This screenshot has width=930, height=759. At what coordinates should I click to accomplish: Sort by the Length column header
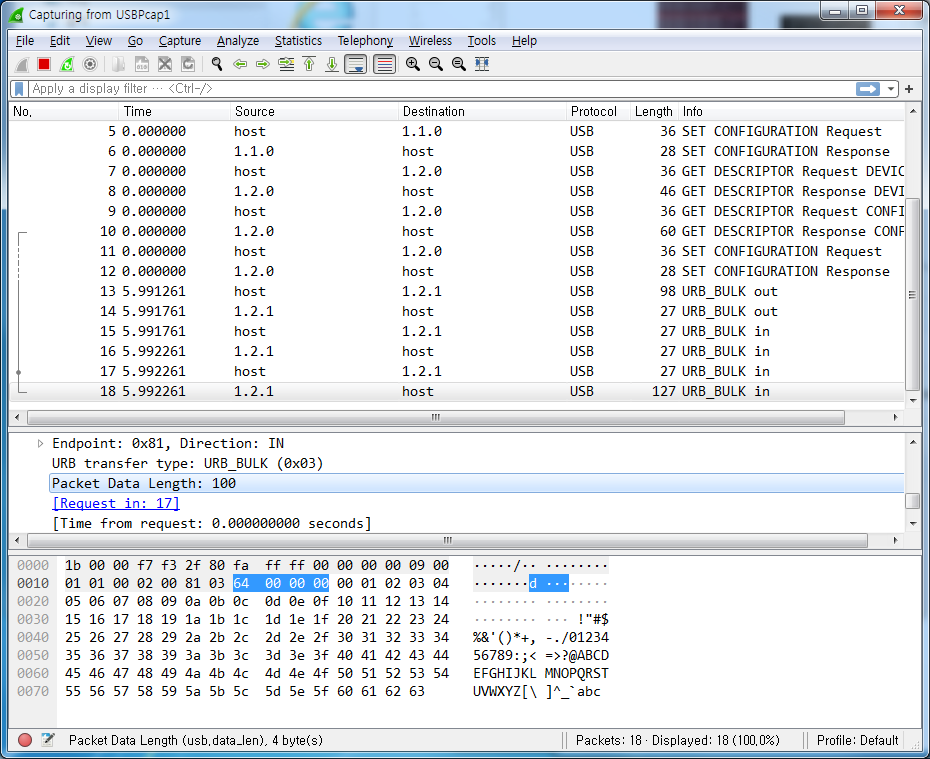coord(654,111)
